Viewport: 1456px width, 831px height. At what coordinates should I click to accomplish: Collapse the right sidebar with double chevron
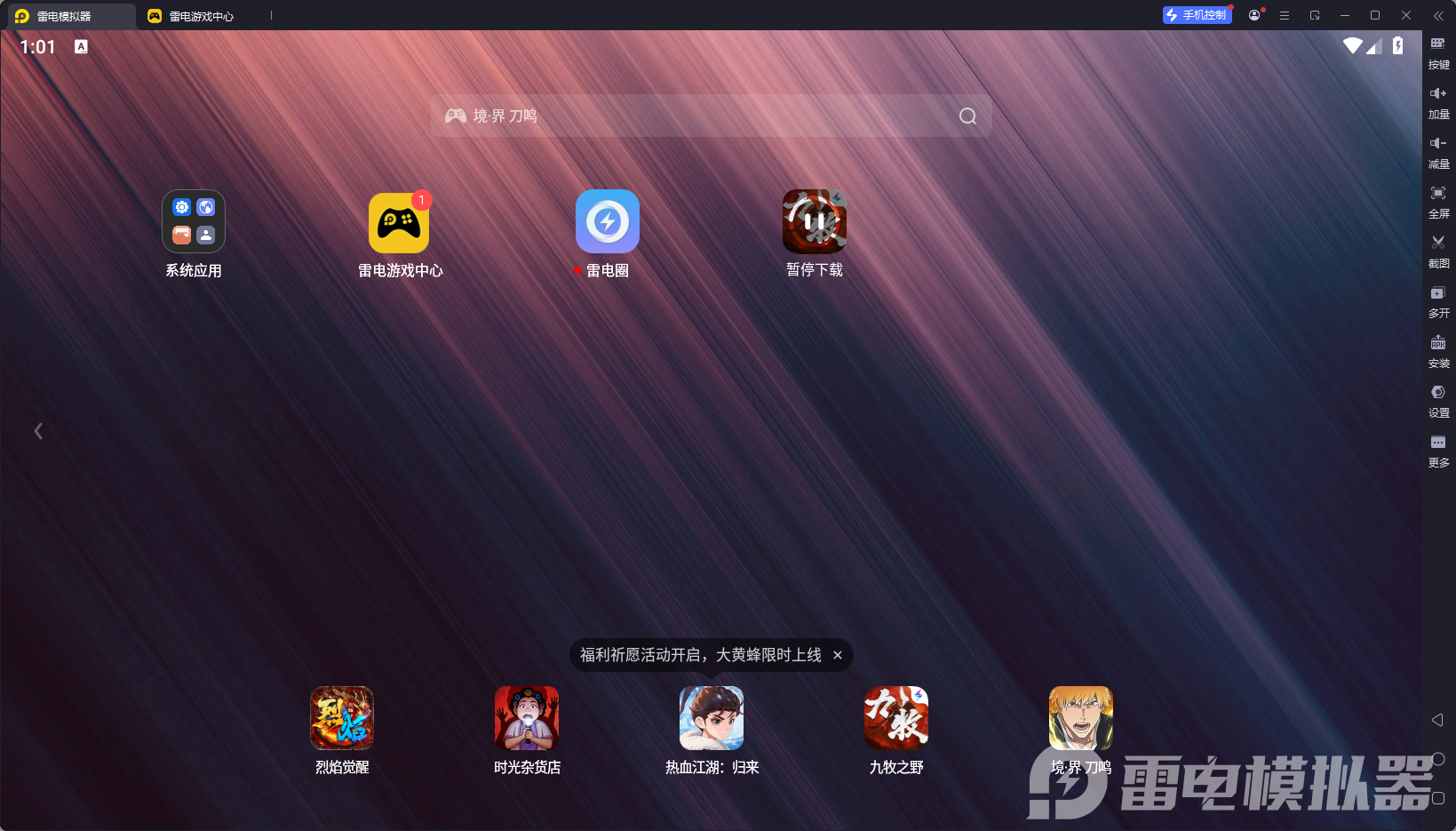tap(1438, 15)
